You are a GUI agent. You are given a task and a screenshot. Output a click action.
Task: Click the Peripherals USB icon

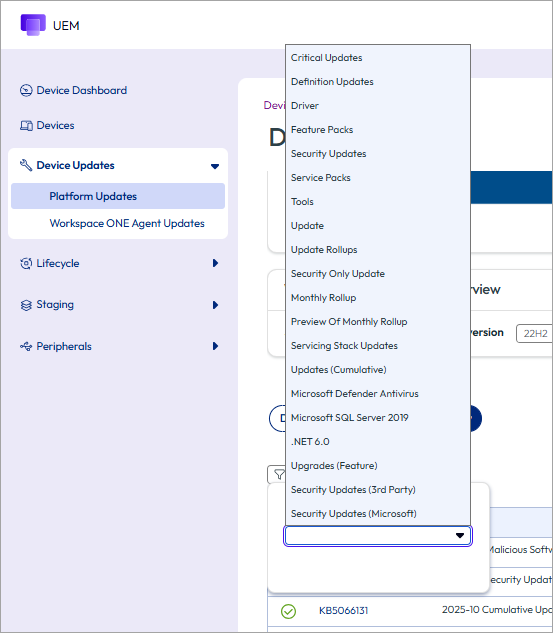coord(26,346)
